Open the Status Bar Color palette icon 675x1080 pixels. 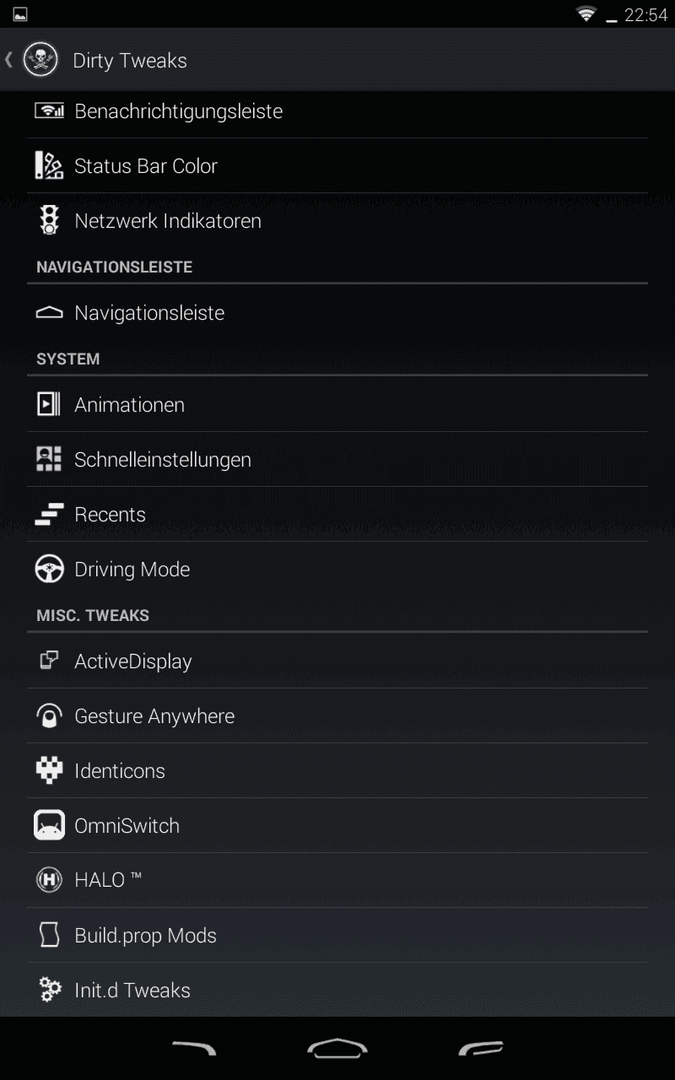click(49, 166)
